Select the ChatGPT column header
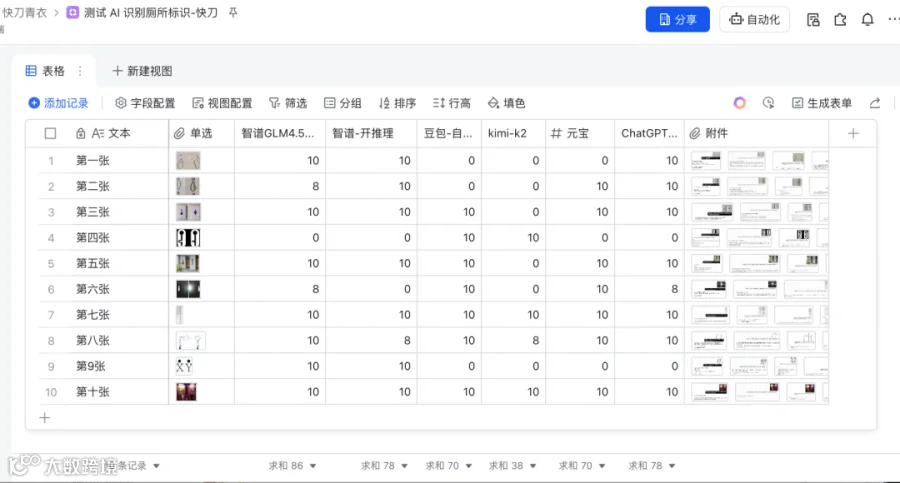900x483 pixels. [x=649, y=133]
